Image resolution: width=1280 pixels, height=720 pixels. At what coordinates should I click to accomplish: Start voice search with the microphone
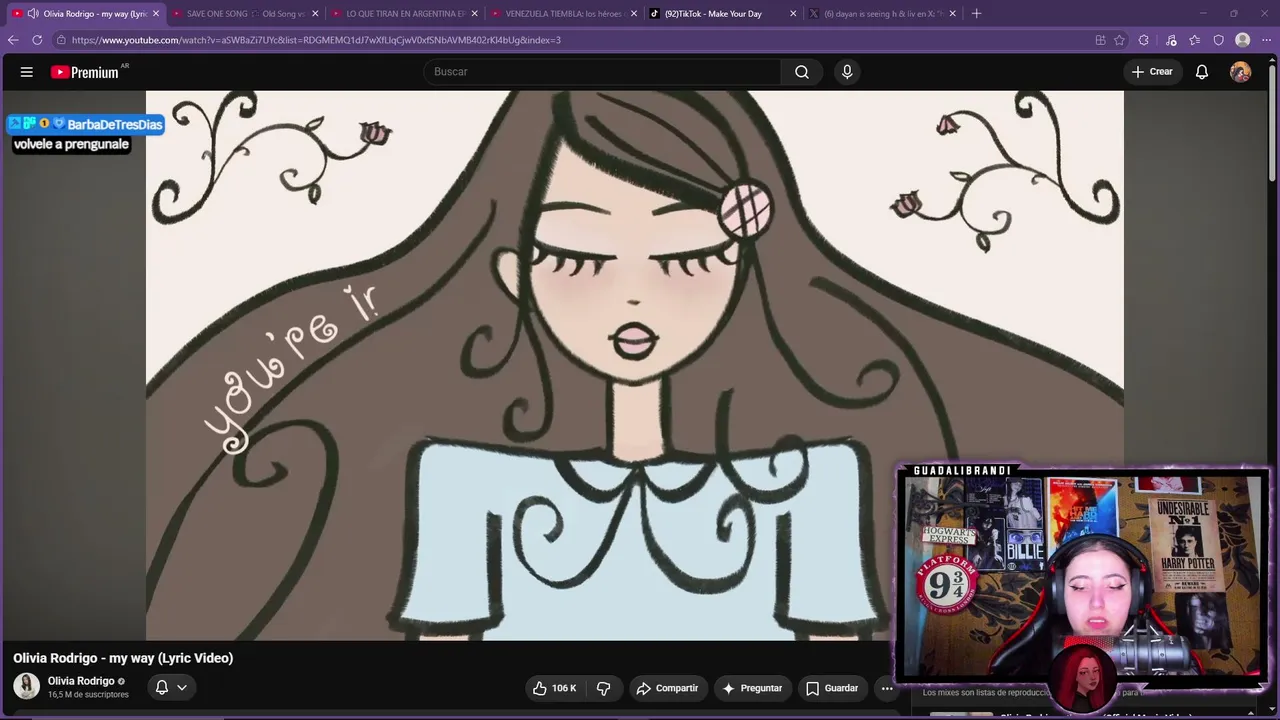[847, 72]
